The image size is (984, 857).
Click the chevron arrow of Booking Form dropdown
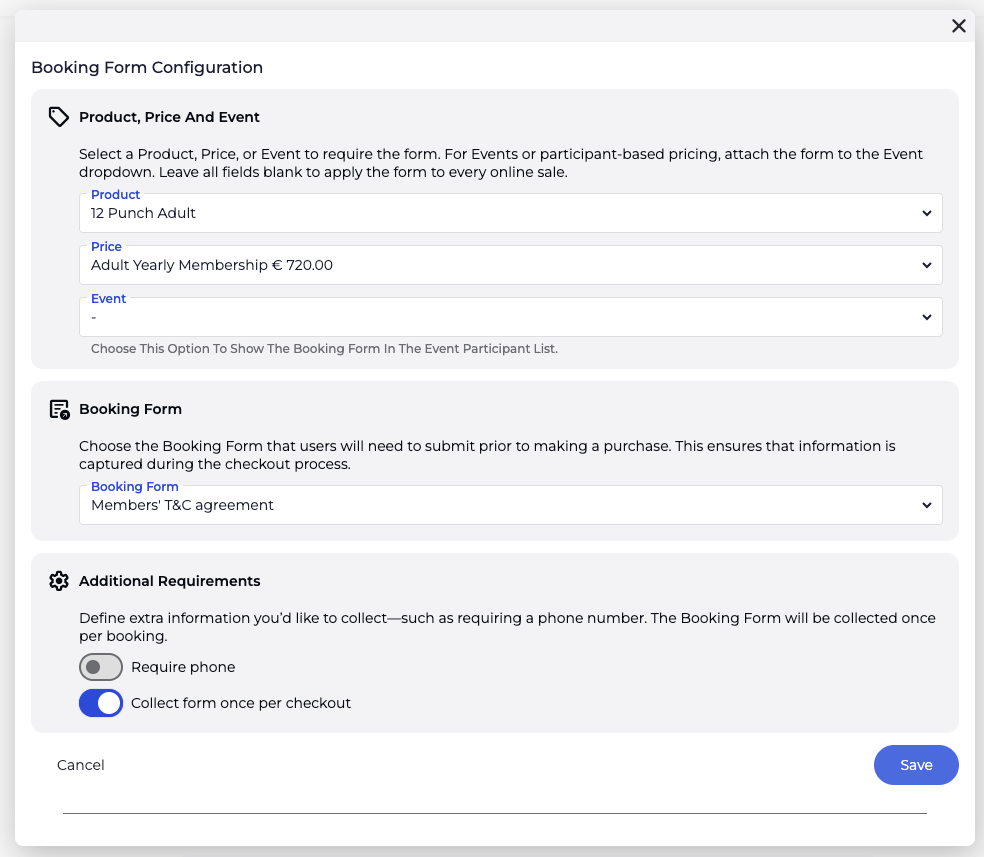point(927,505)
